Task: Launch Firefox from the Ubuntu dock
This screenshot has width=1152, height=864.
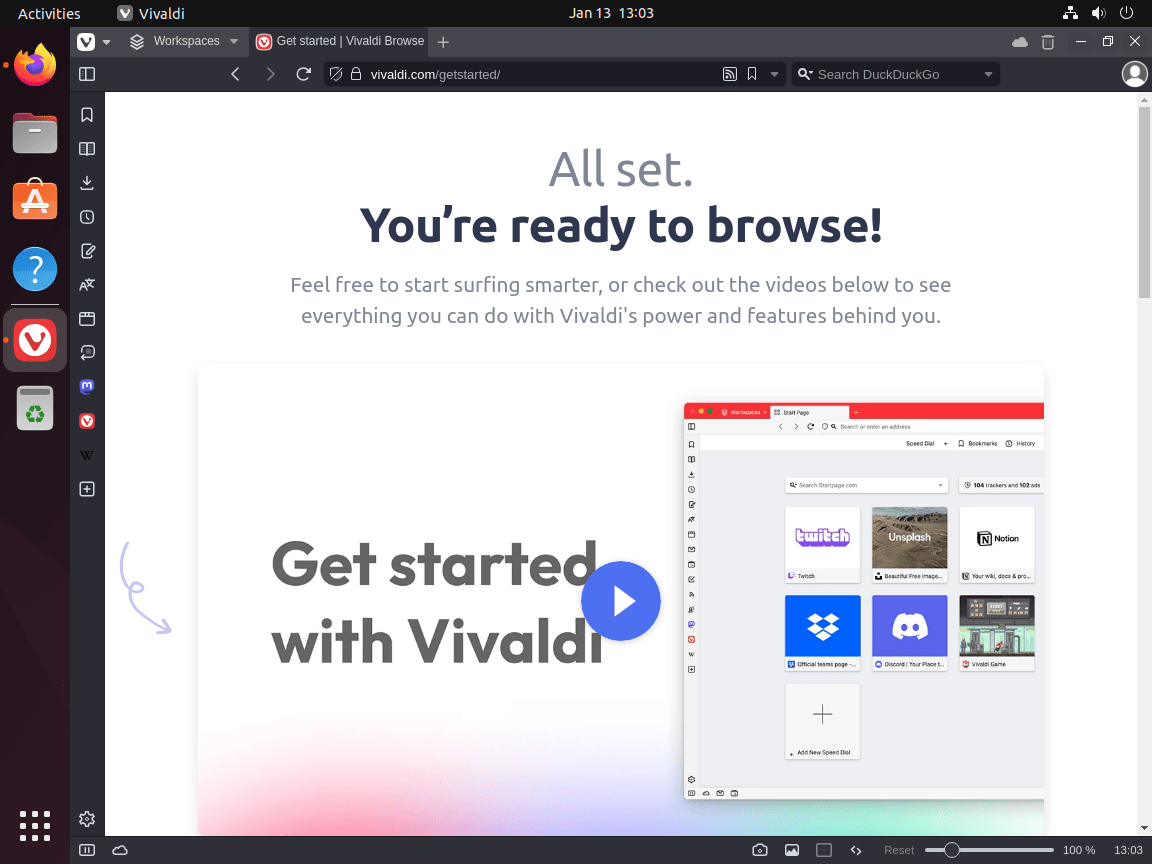Action: (x=34, y=64)
